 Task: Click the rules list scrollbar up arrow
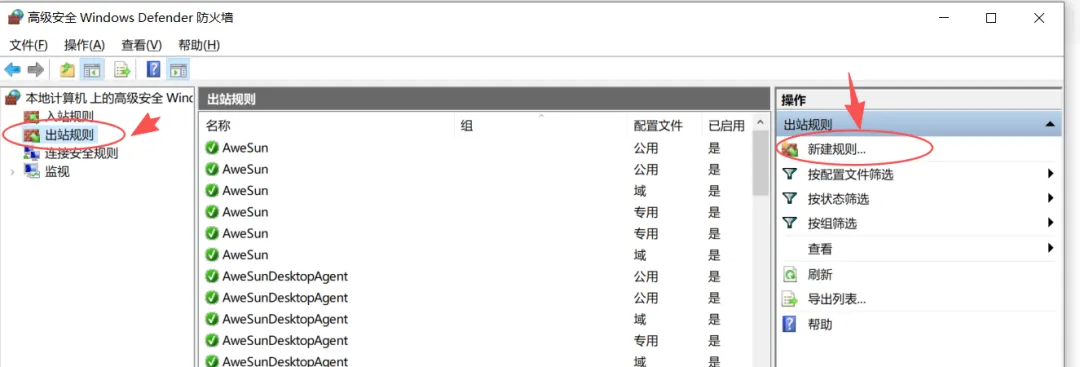point(760,123)
